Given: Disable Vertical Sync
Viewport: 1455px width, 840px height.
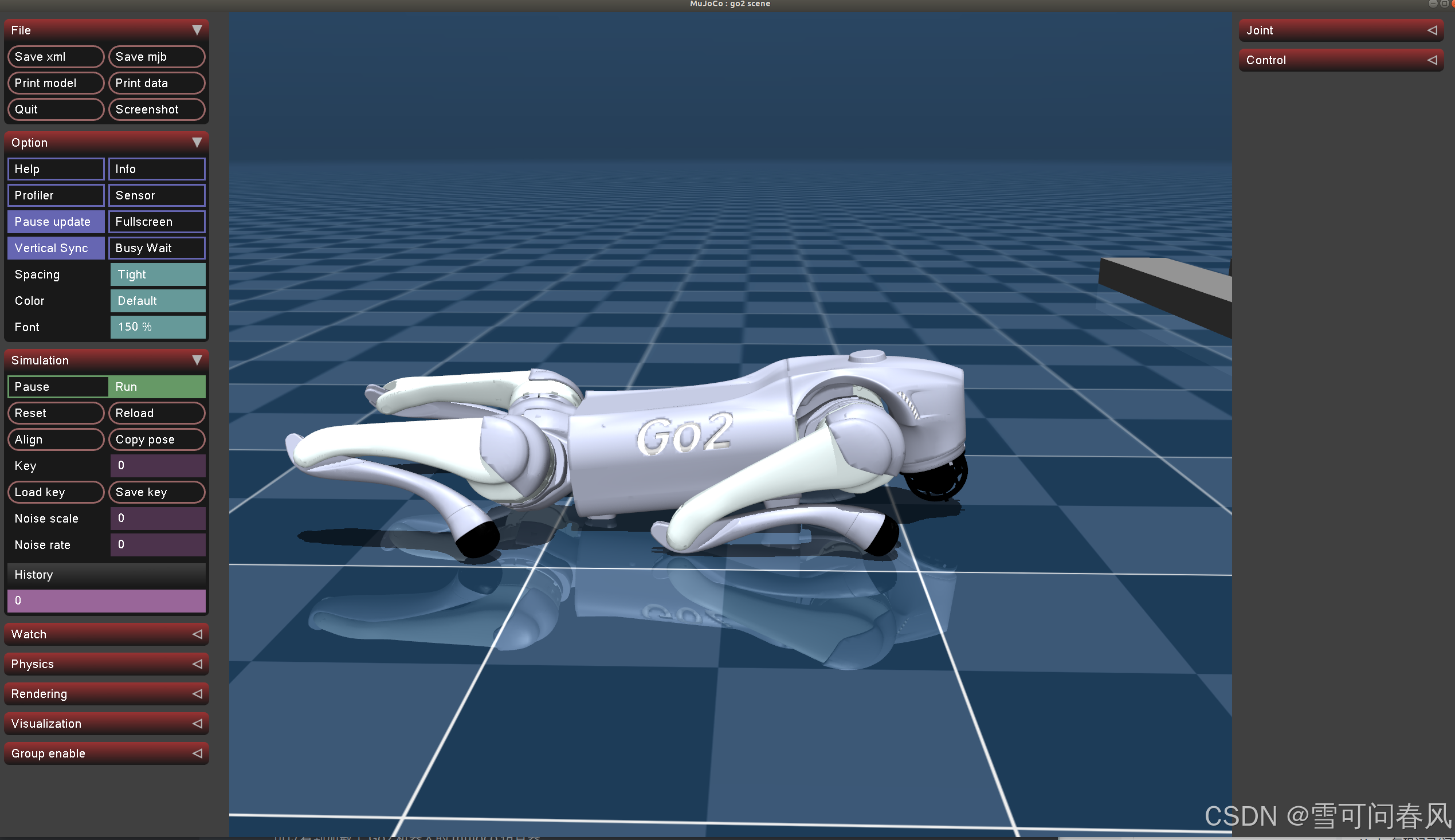Looking at the screenshot, I should coord(56,248).
